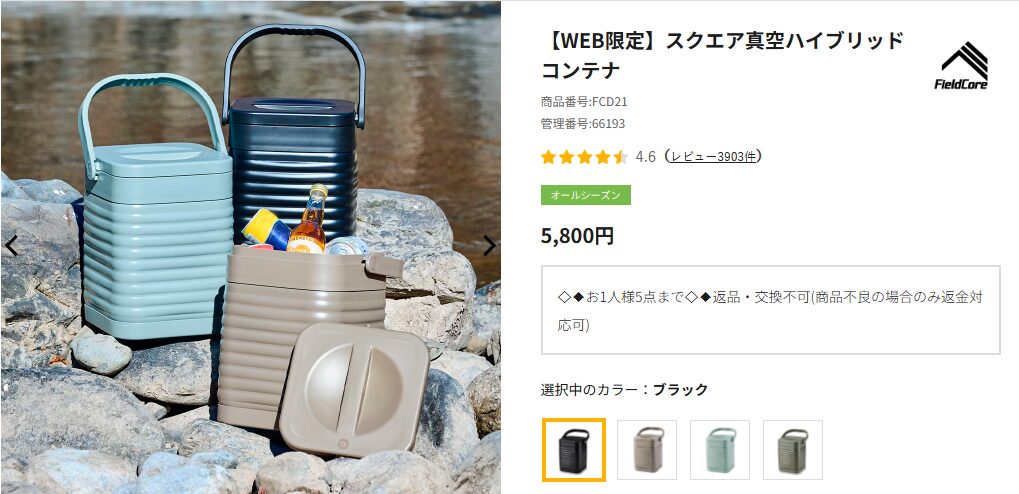
Task: Click the 4.6 rating score
Action: (645, 157)
